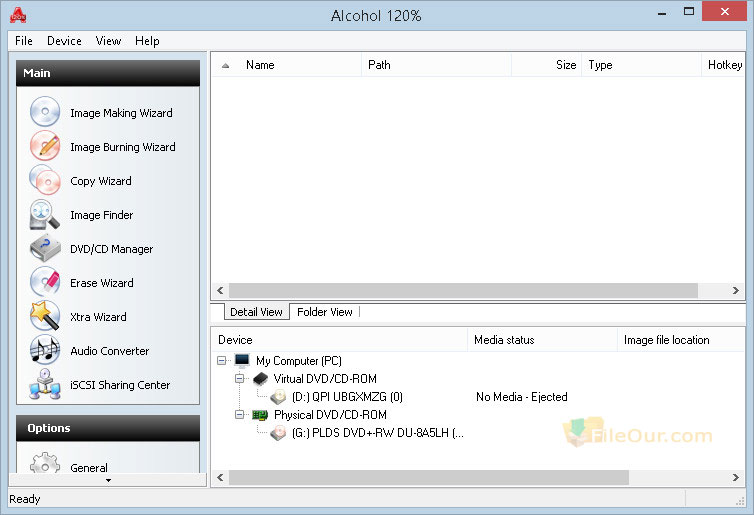Collapse the Physical DVD/CD-ROM node
The image size is (754, 515).
point(239,415)
